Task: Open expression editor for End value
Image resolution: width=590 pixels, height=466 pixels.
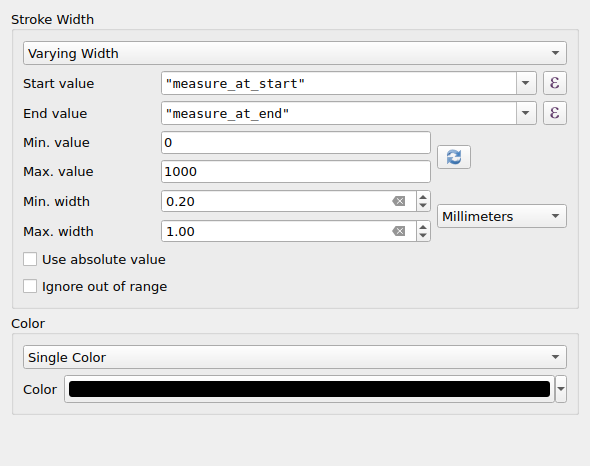Action: (x=555, y=113)
